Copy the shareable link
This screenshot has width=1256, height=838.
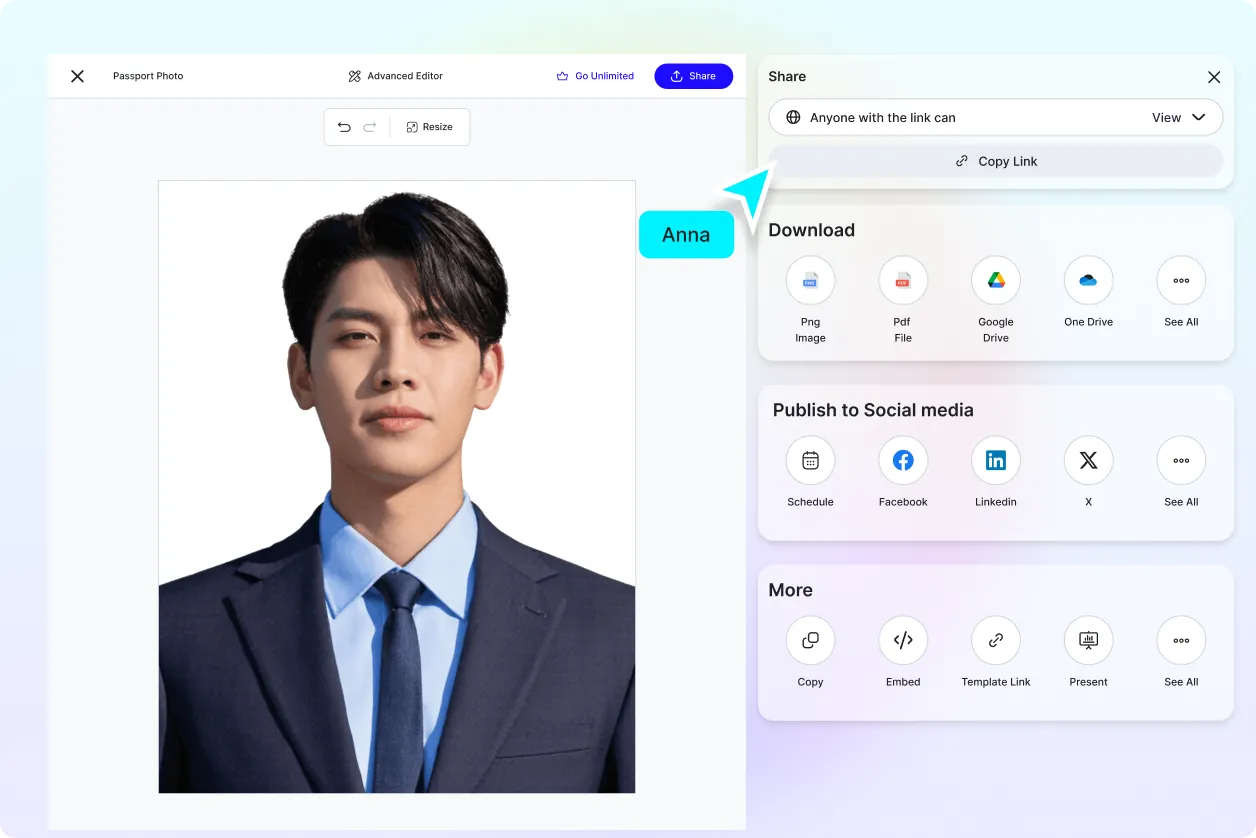(x=996, y=160)
